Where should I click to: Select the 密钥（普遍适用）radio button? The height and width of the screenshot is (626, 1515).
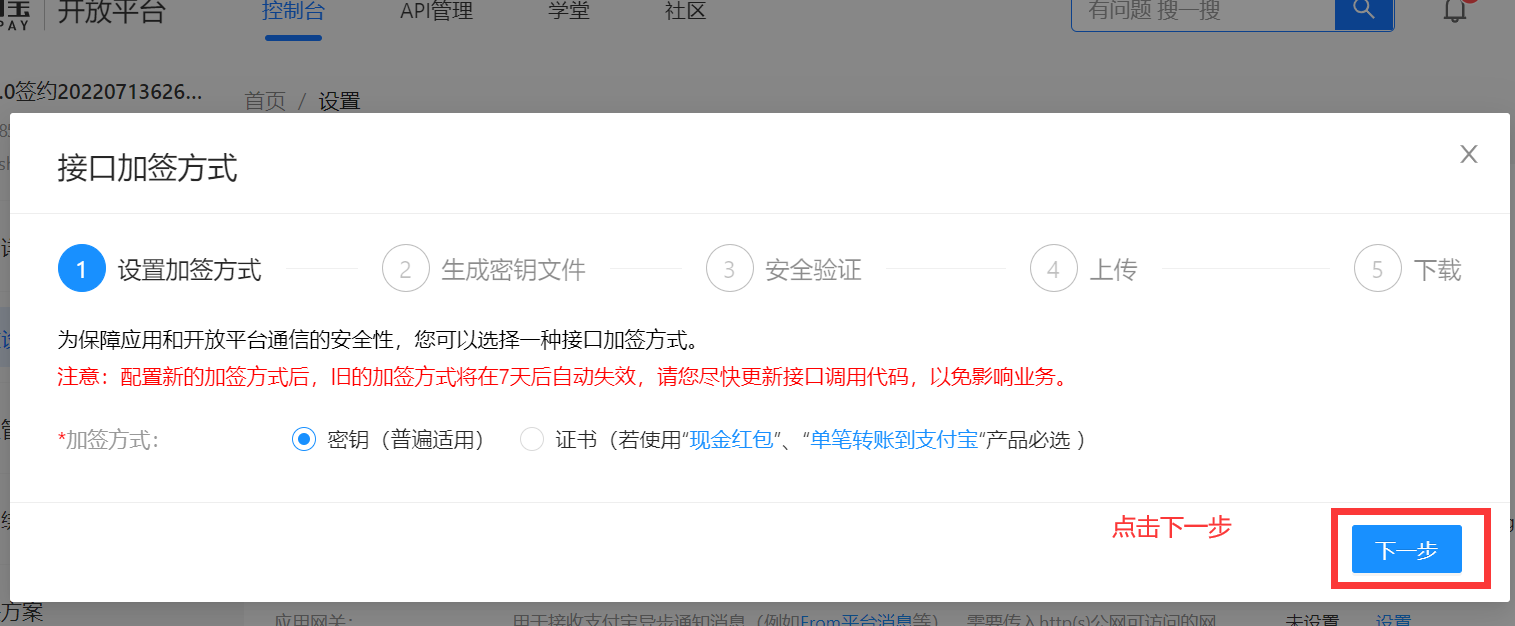[304, 440]
